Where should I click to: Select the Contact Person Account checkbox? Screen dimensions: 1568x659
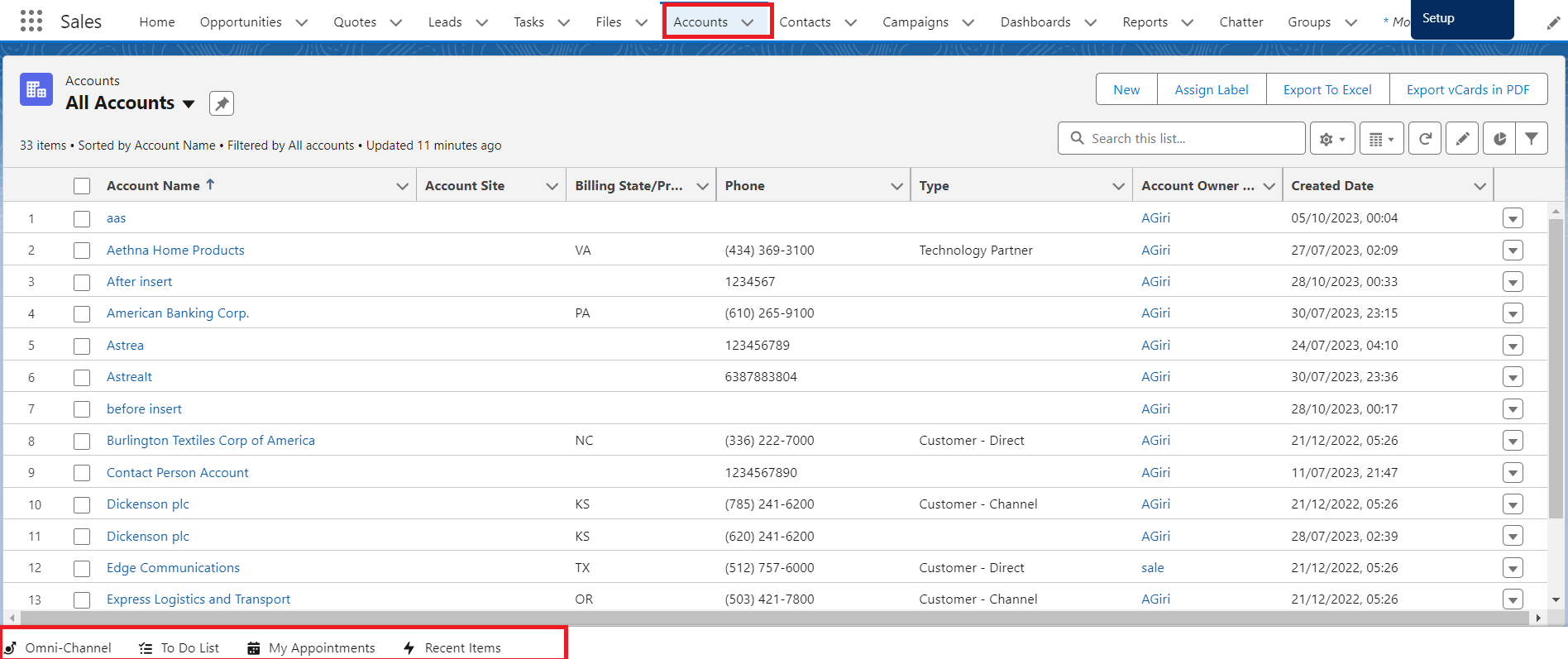[x=82, y=473]
